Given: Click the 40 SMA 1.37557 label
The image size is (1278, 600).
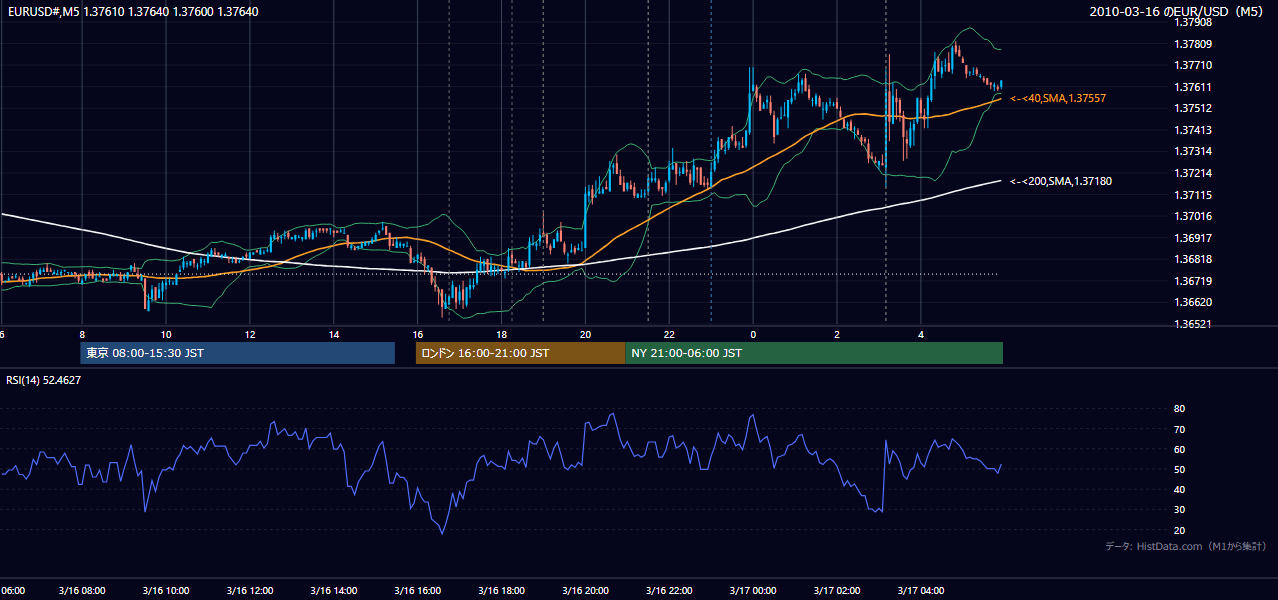Looking at the screenshot, I should (x=1058, y=98).
